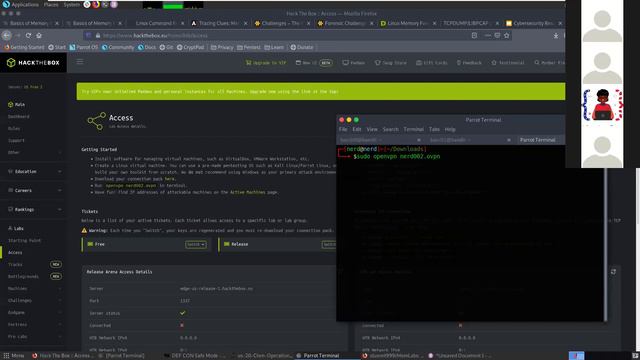
Task: Open the CryptPad bookmark
Action: pyautogui.click(x=190, y=47)
